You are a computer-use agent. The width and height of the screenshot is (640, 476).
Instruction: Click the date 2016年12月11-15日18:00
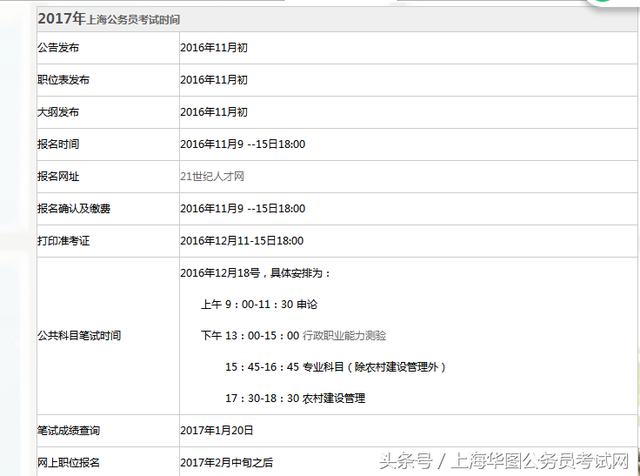coord(242,241)
